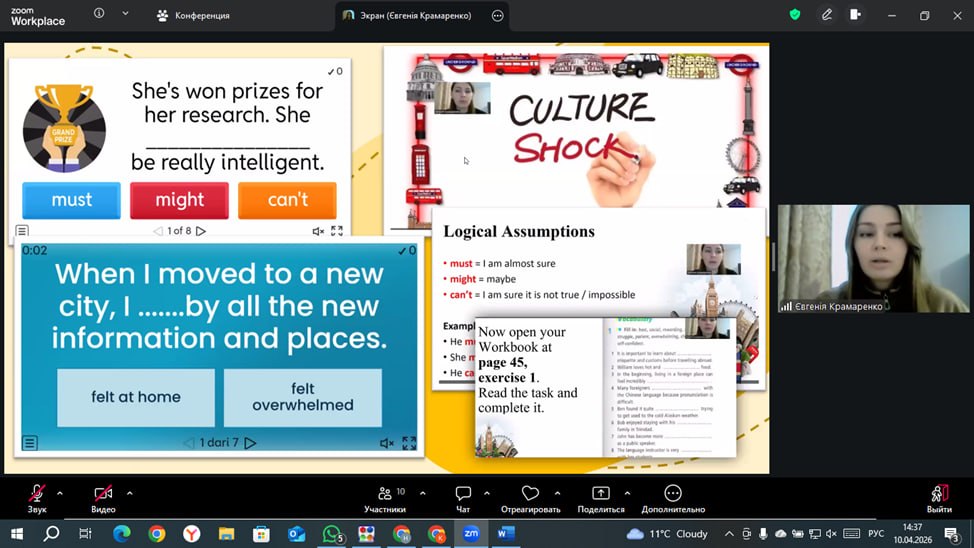Click Євгенія Крамаренко's video thumbnail

click(x=873, y=259)
